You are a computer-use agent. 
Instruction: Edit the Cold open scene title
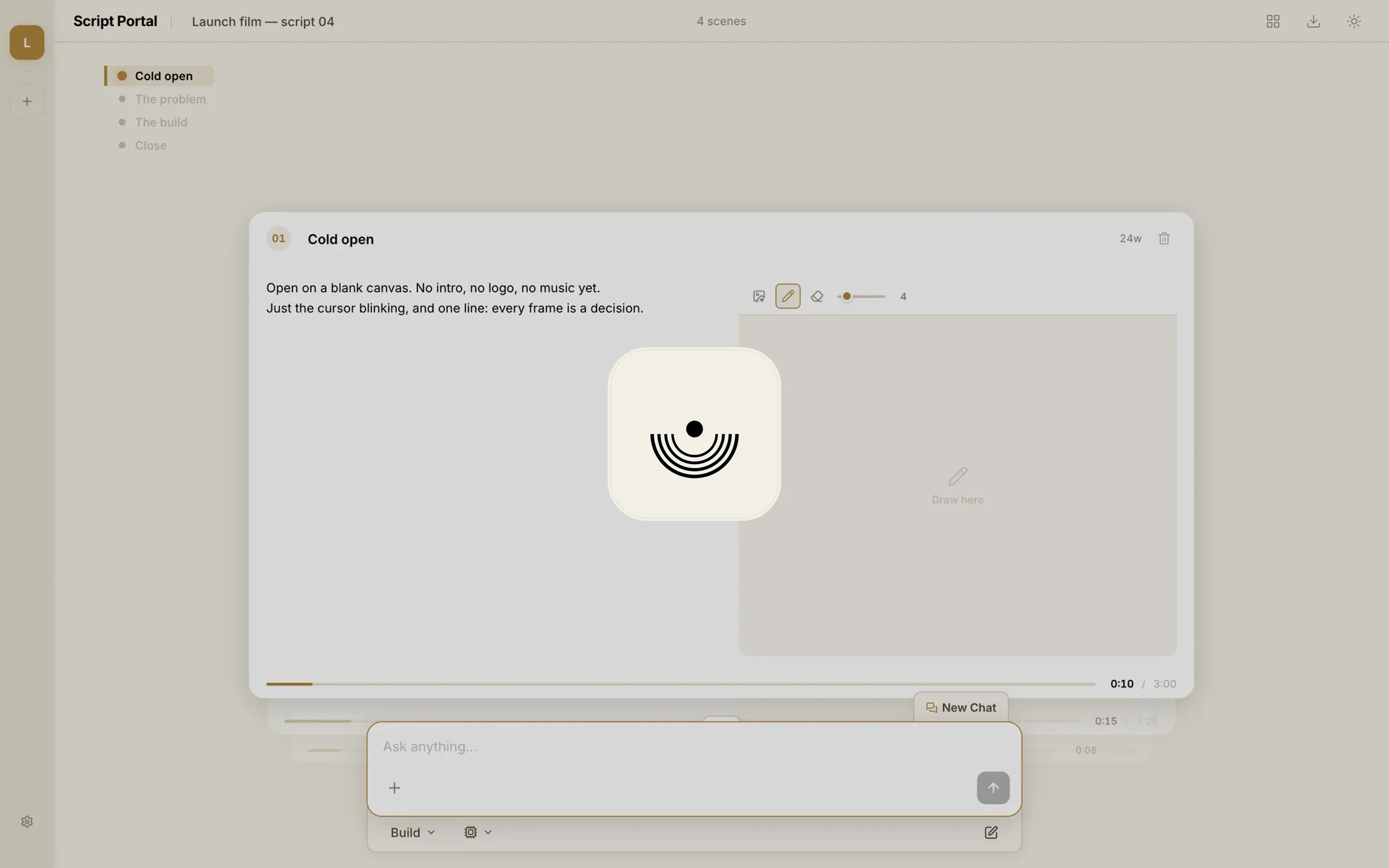point(340,239)
